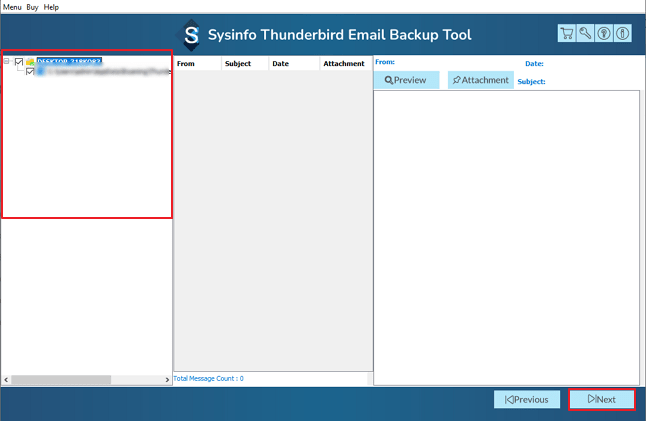Click the tree panel horizontal scrollbar thumb

(x=61, y=379)
